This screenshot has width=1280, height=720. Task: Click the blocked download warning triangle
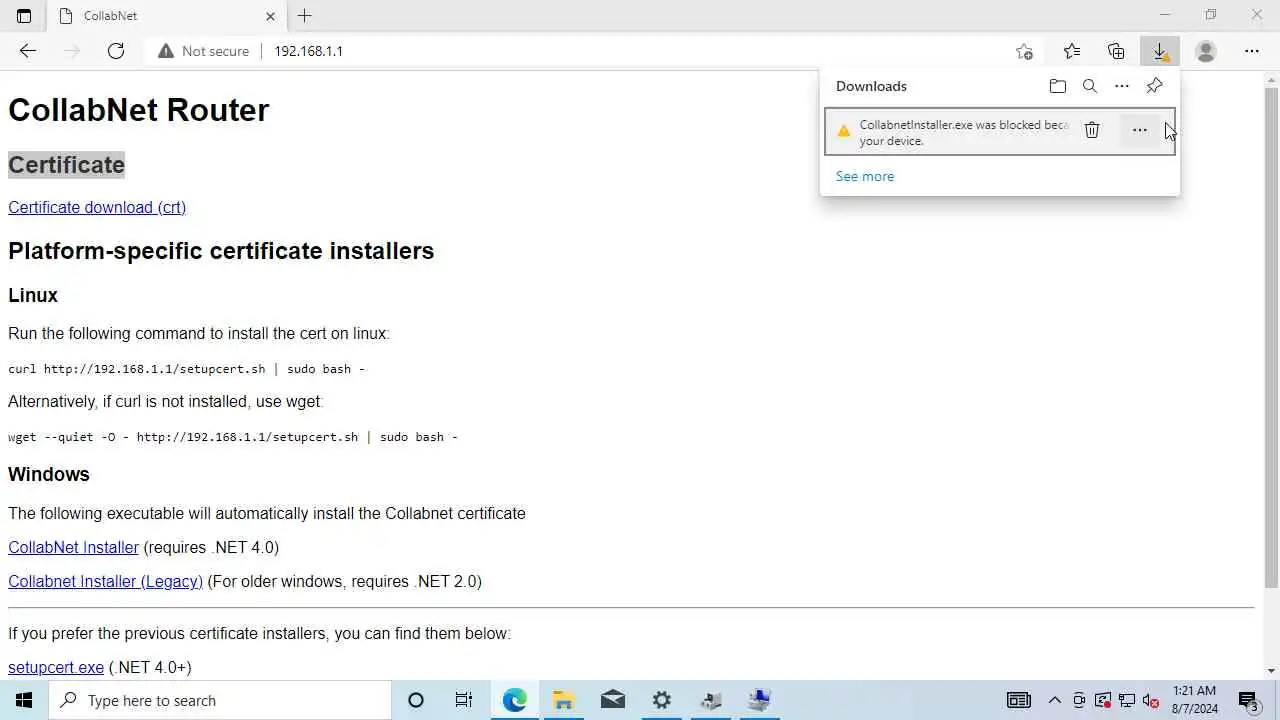click(844, 131)
